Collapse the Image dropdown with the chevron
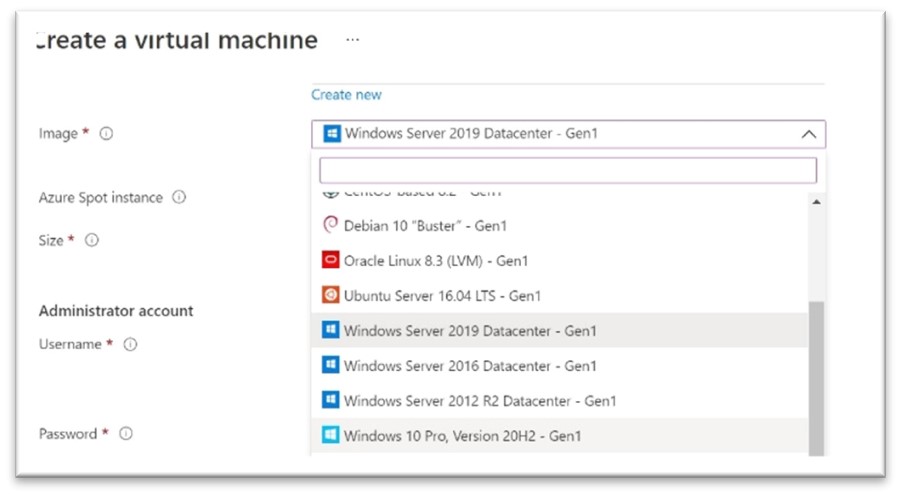 pyautogui.click(x=808, y=134)
